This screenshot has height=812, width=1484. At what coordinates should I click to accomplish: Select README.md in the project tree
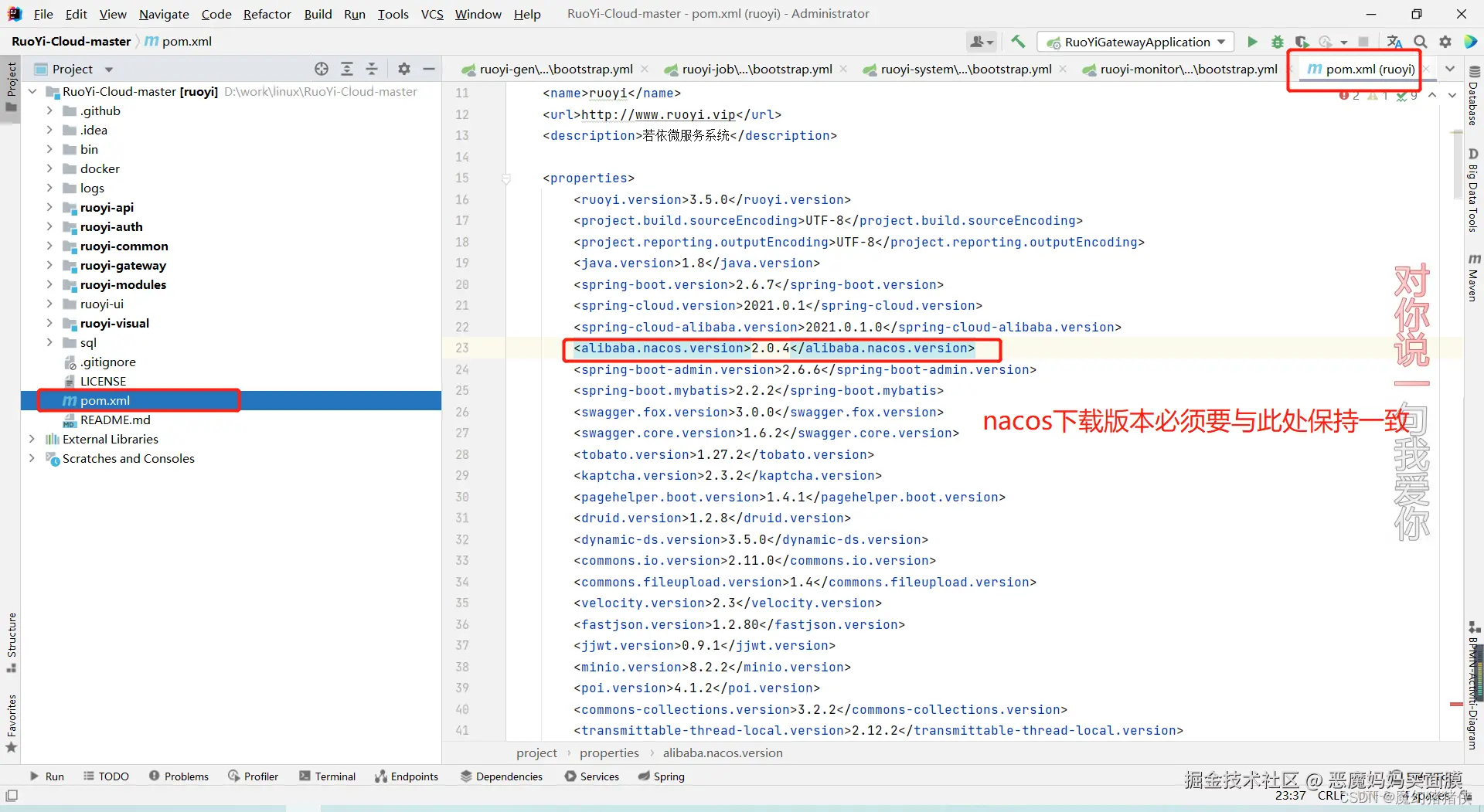[115, 420]
